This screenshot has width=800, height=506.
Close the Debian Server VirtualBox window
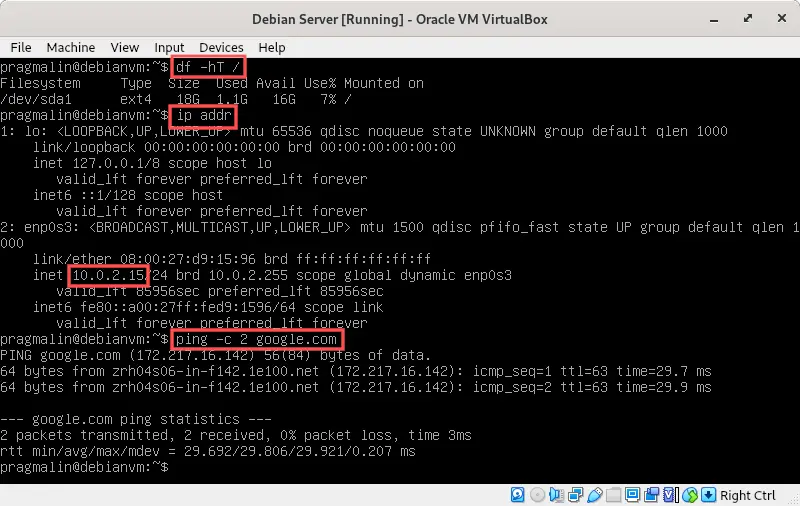[x=782, y=18]
